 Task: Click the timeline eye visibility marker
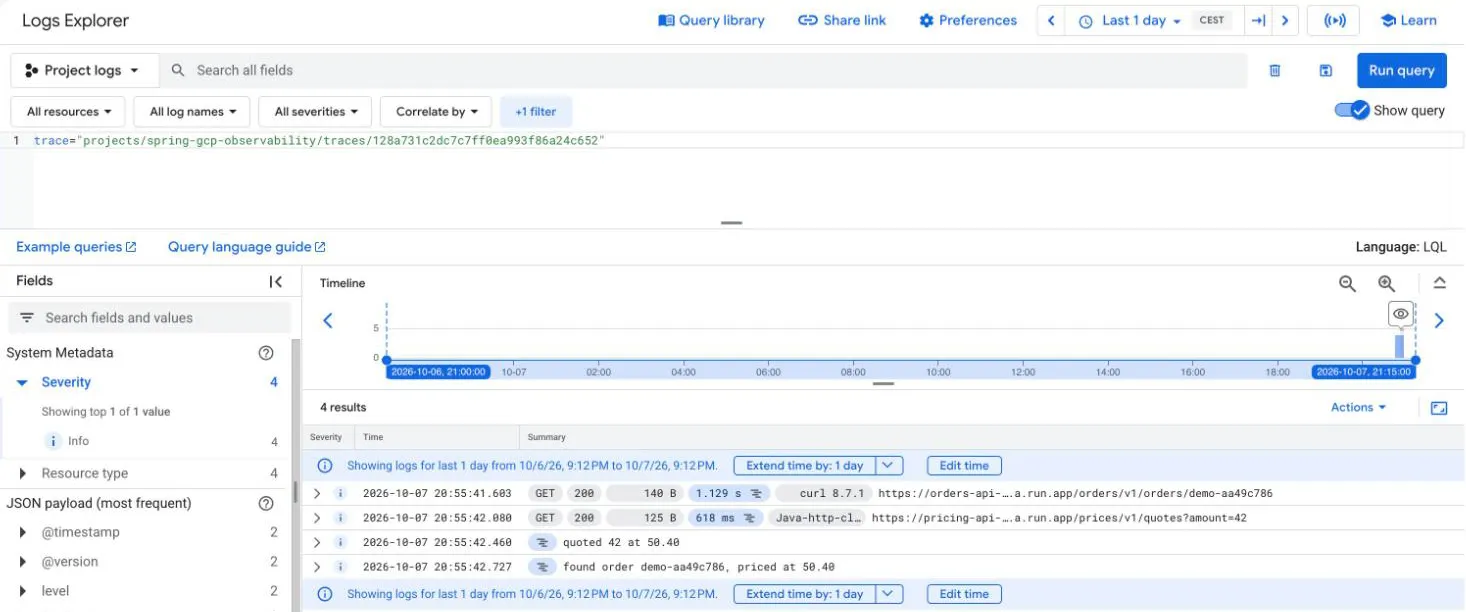click(1400, 314)
